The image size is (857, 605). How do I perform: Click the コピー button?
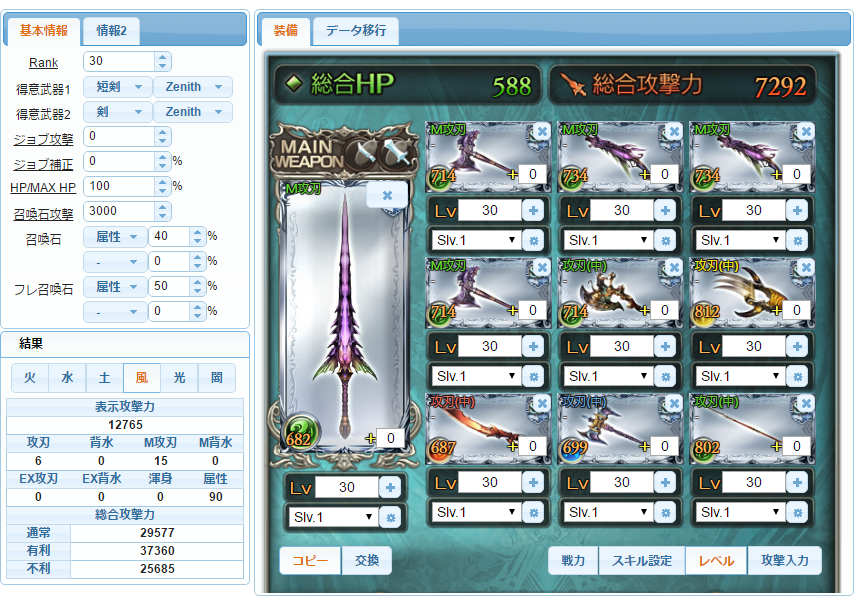click(310, 560)
